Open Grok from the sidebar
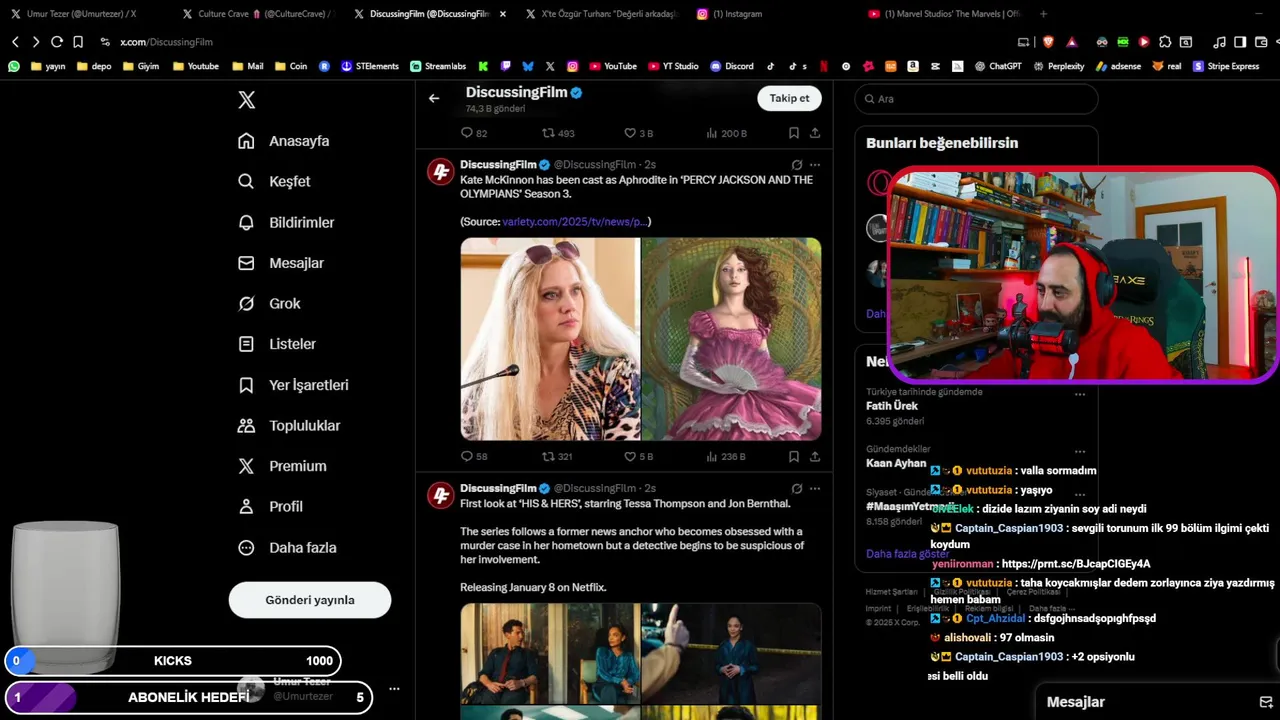The width and height of the screenshot is (1280, 720). pyautogui.click(x=269, y=303)
